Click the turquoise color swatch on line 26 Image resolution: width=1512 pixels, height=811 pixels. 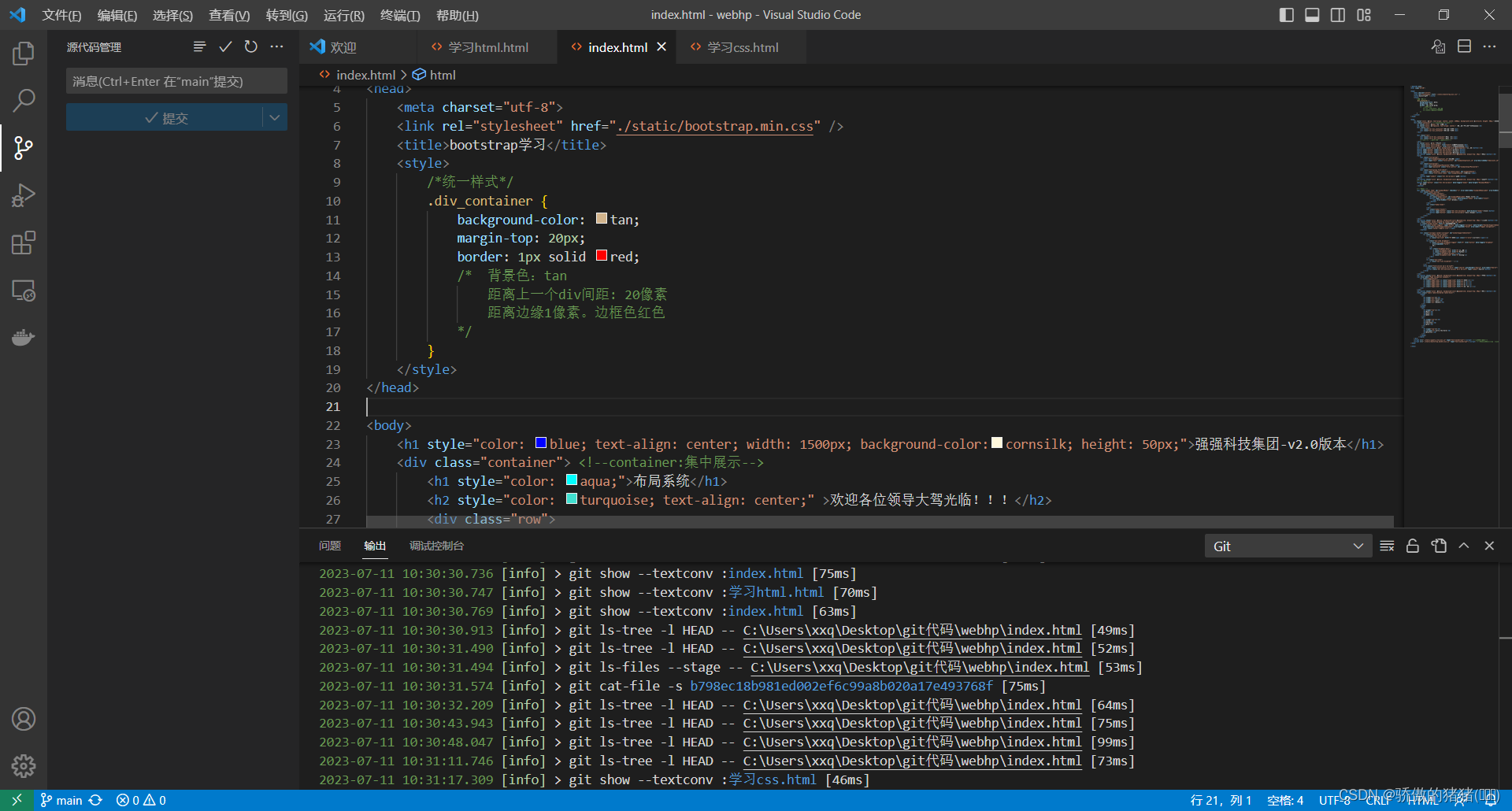point(572,498)
